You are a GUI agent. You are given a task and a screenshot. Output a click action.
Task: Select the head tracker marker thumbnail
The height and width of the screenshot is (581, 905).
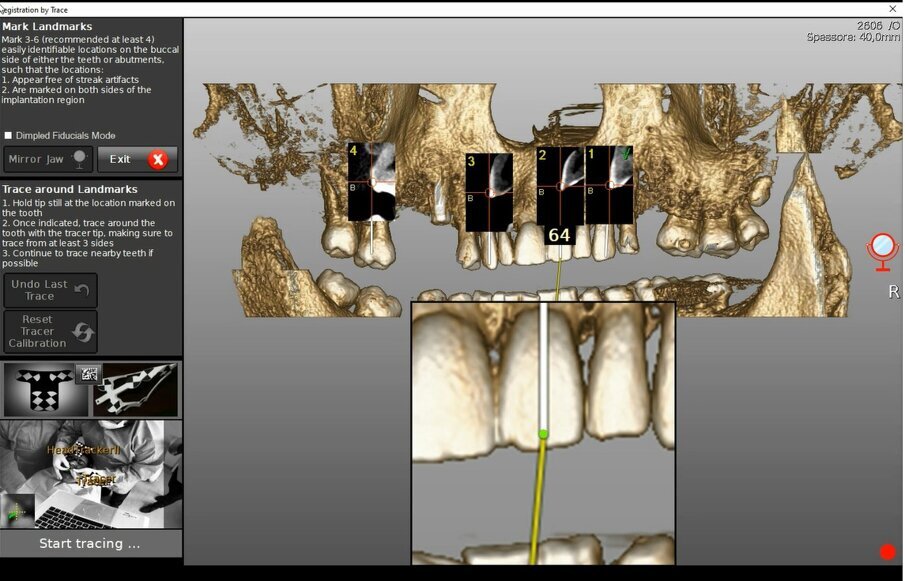coord(45,390)
